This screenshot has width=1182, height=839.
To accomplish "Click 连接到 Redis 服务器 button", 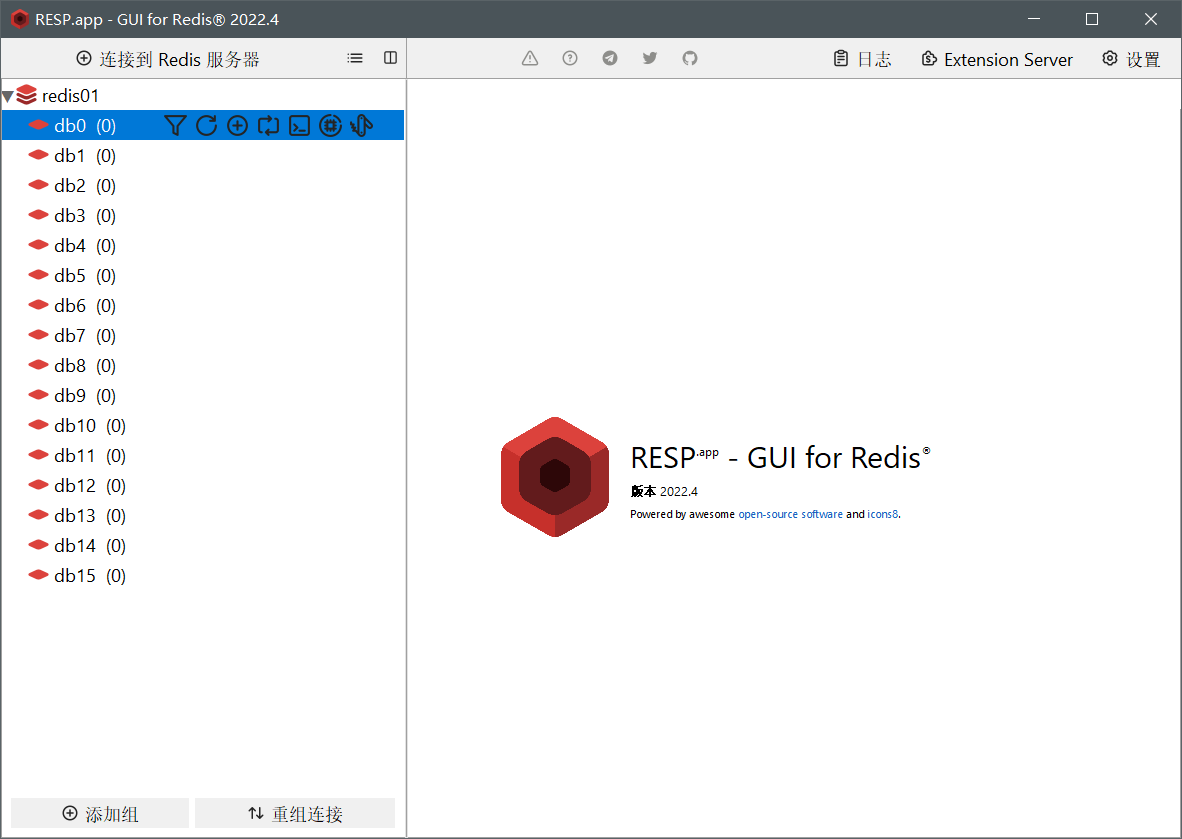I will (x=168, y=59).
